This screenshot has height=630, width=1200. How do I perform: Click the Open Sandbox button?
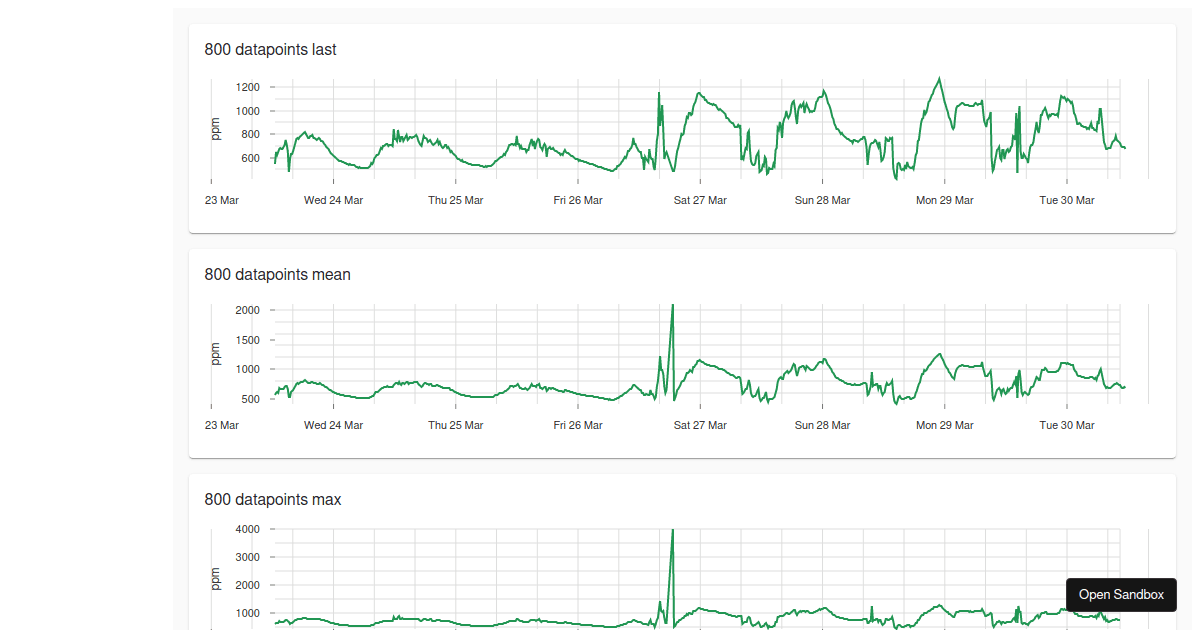tap(1121, 594)
